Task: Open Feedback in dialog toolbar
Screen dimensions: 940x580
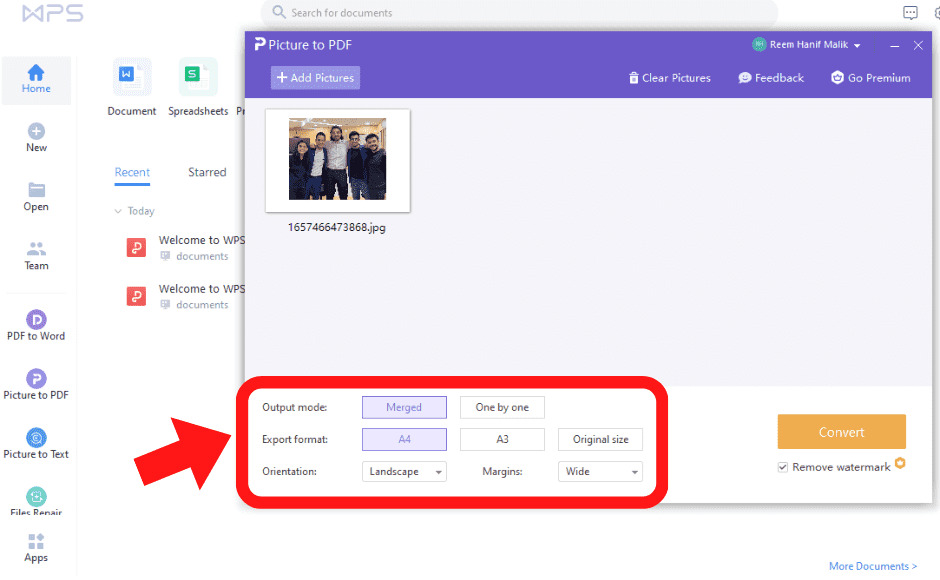Action: tap(771, 77)
